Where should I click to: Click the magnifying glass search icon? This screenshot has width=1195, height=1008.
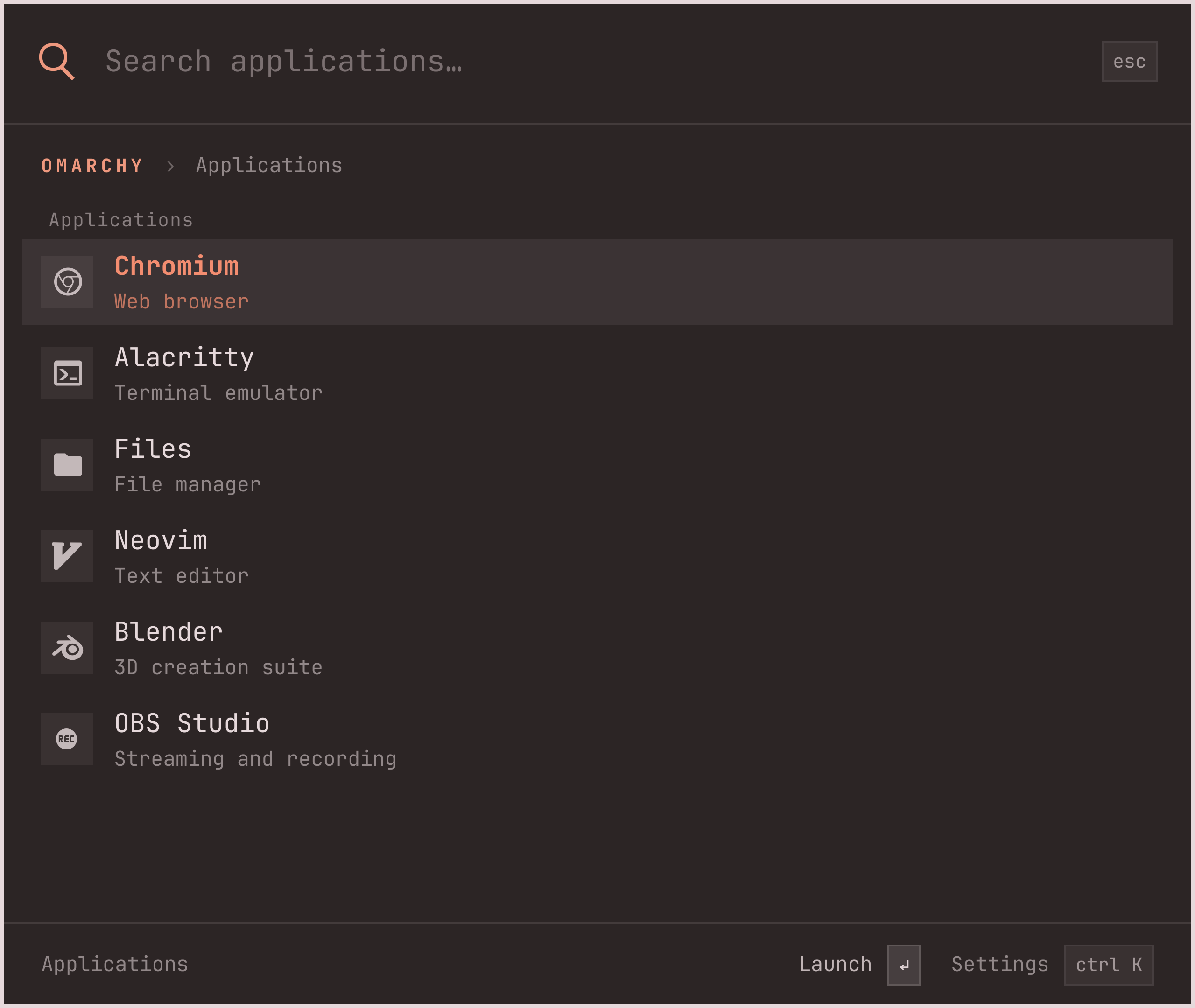tap(56, 61)
